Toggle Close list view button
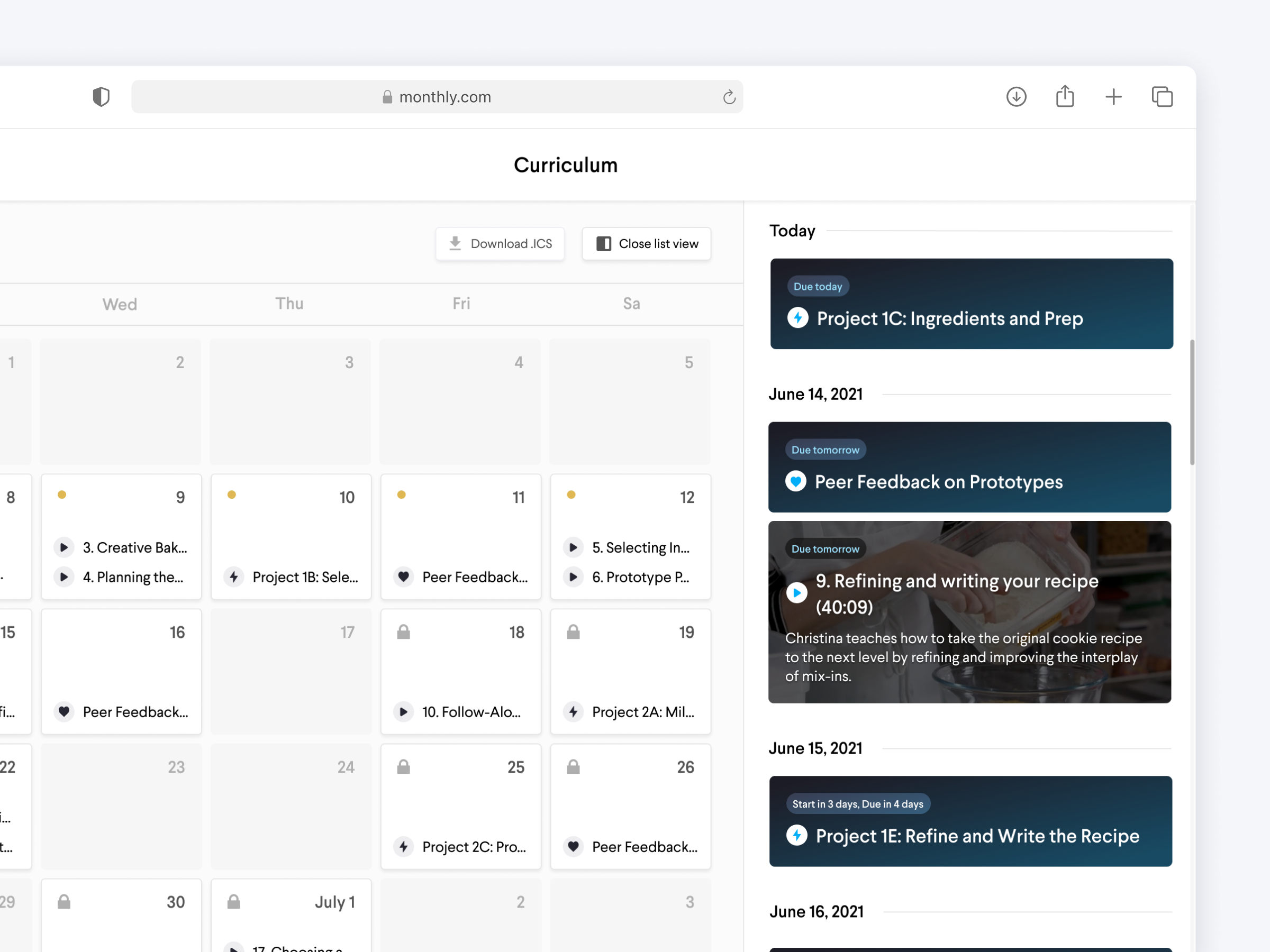The height and width of the screenshot is (952, 1270). (647, 244)
